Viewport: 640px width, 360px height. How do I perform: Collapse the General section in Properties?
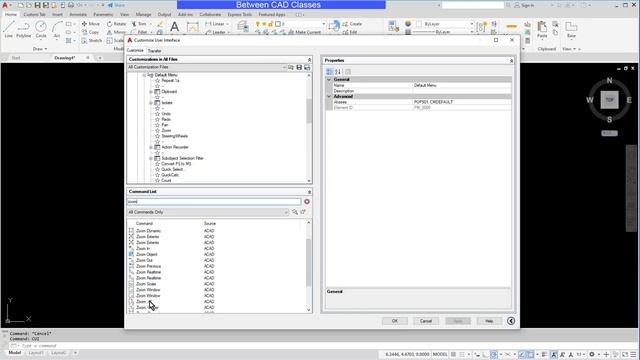click(329, 80)
